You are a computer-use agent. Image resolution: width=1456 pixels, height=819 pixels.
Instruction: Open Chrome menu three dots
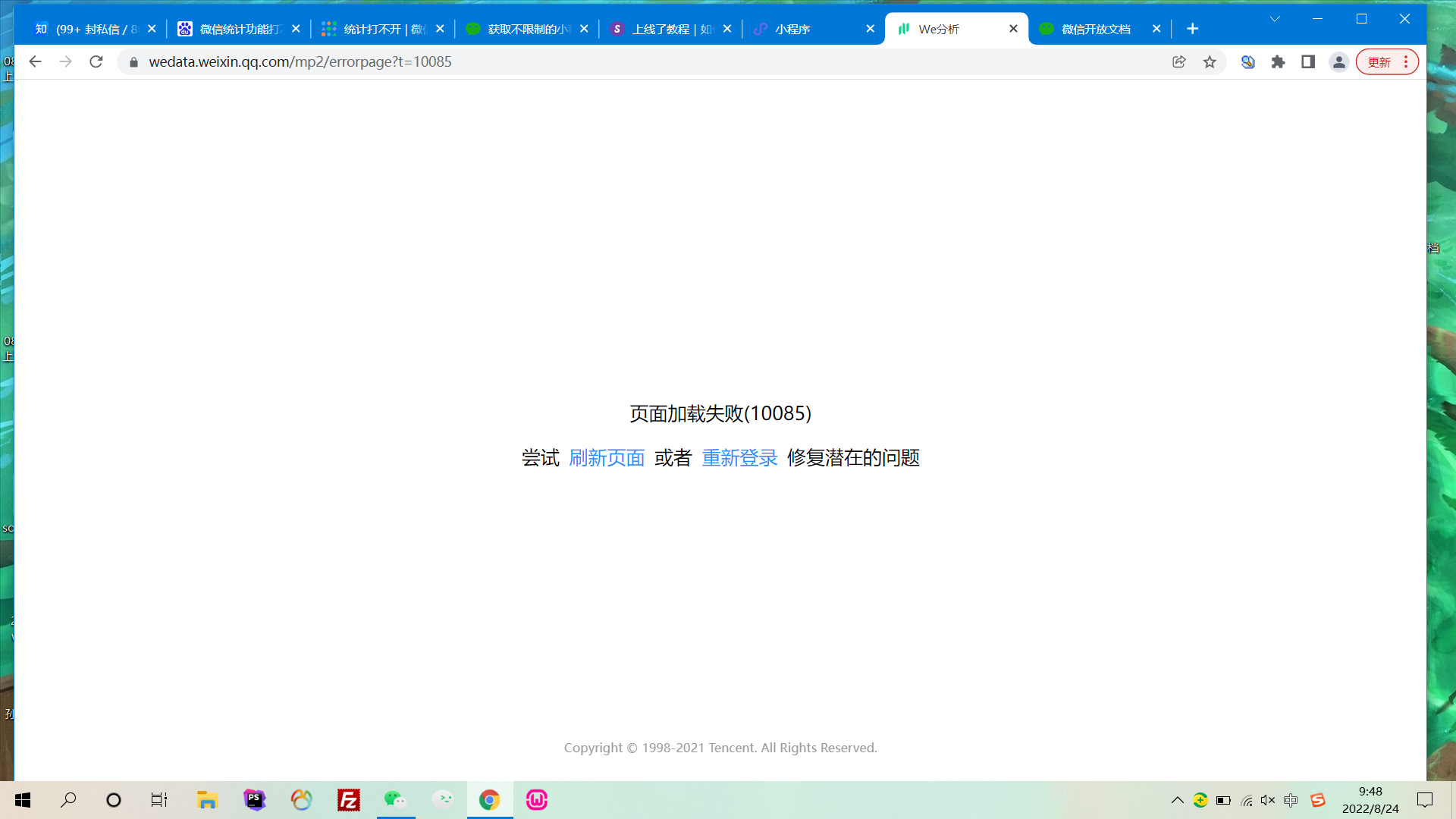pos(1406,62)
